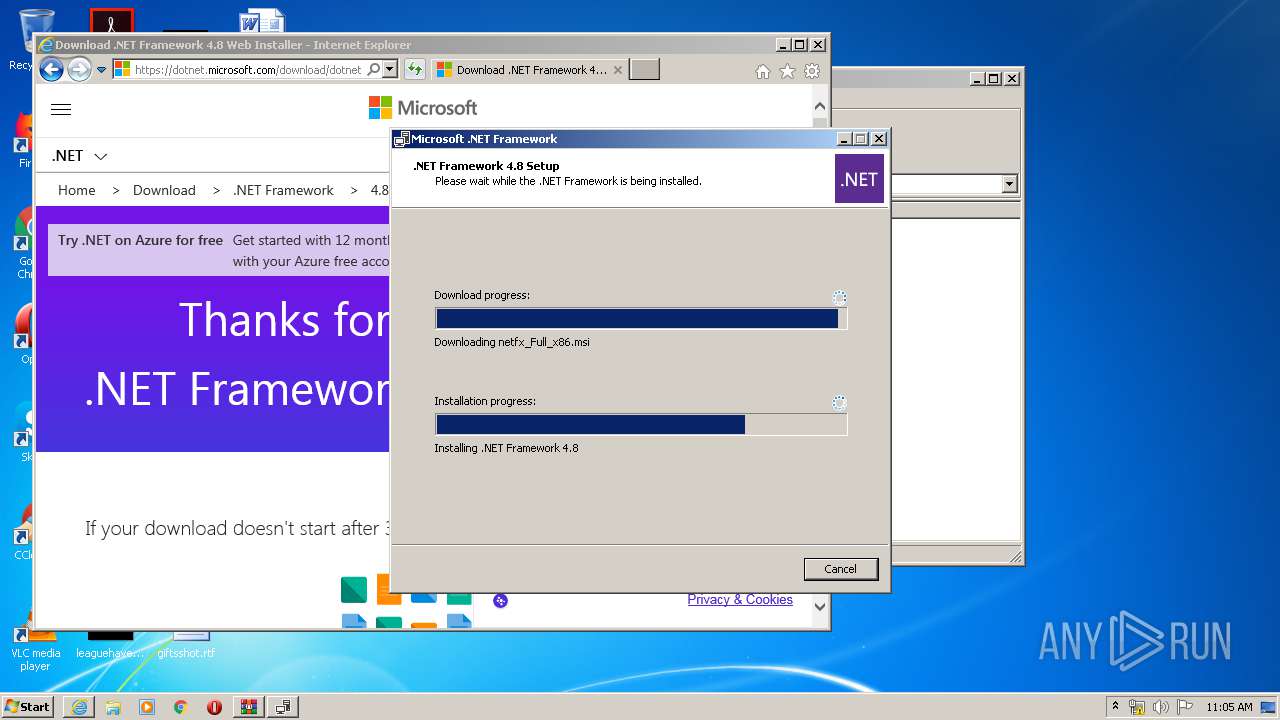The height and width of the screenshot is (720, 1280).
Task: Click Installing .NET Framework 4.8 status text
Action: [x=506, y=448]
